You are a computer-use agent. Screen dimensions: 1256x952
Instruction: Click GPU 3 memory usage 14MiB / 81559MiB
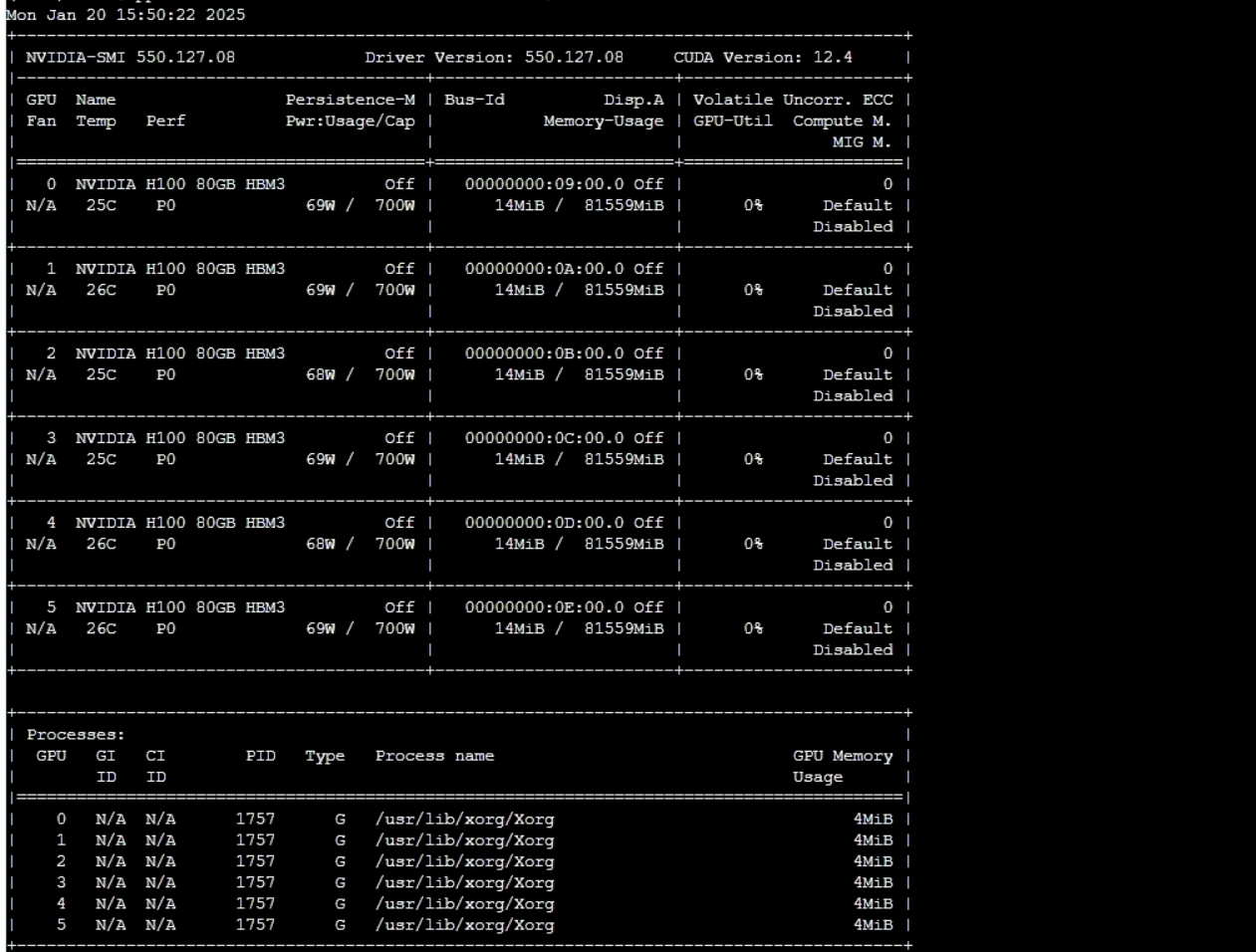tap(579, 460)
